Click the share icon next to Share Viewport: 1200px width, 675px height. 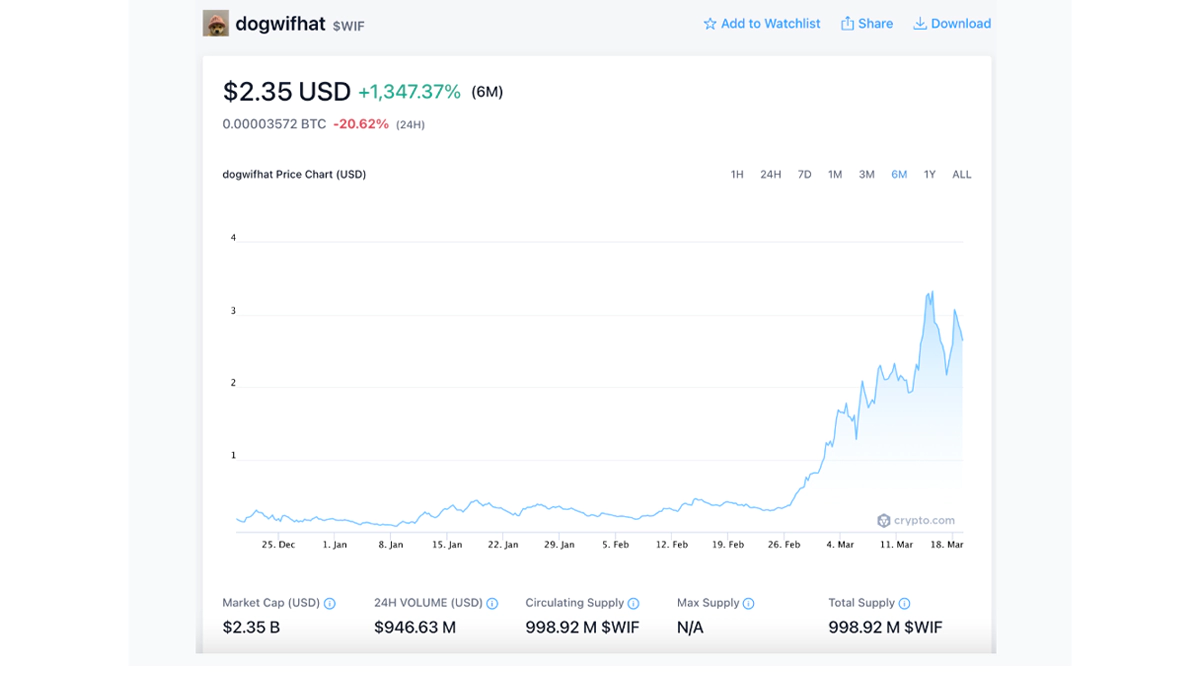[847, 24]
